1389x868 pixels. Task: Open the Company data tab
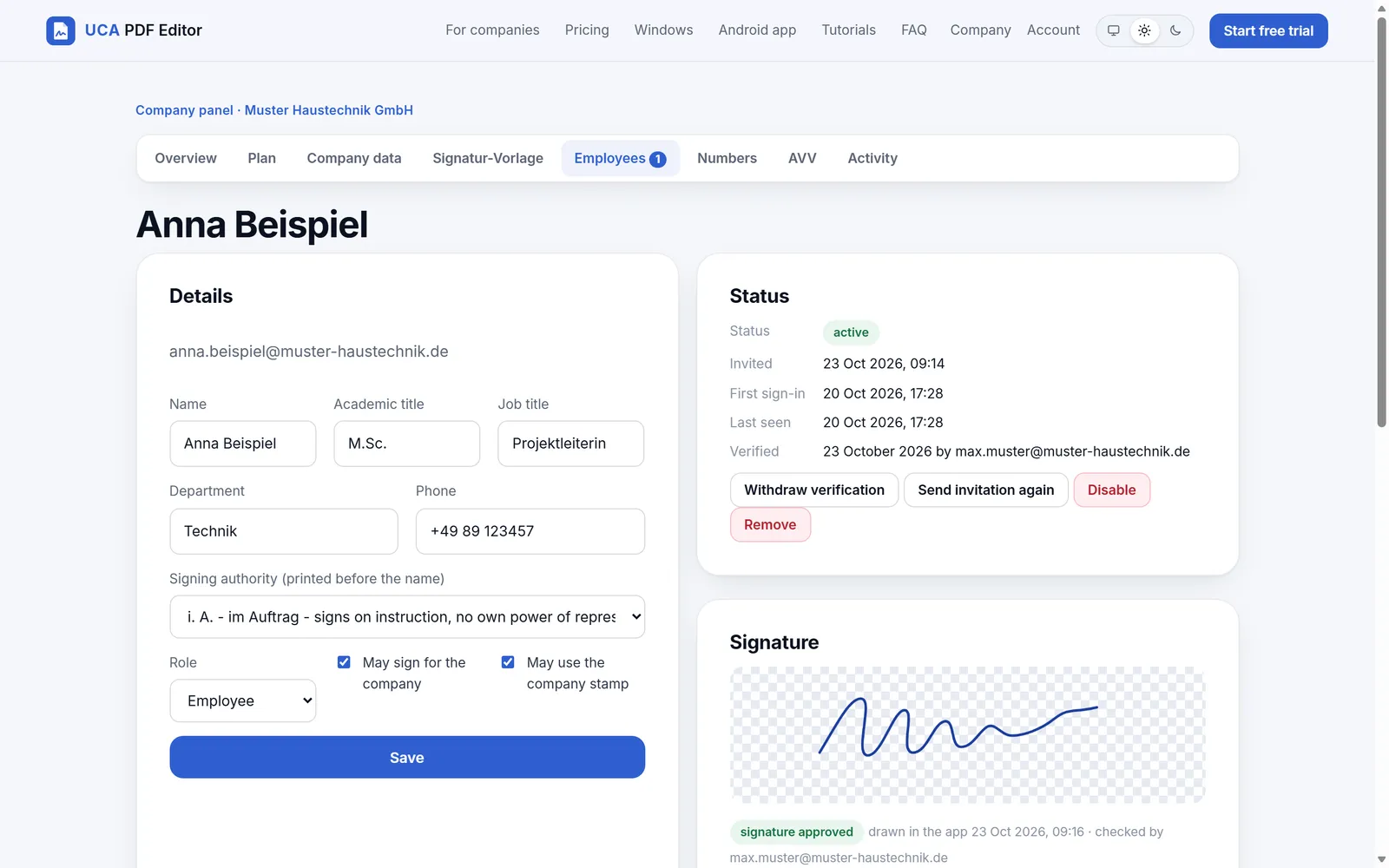coord(354,158)
